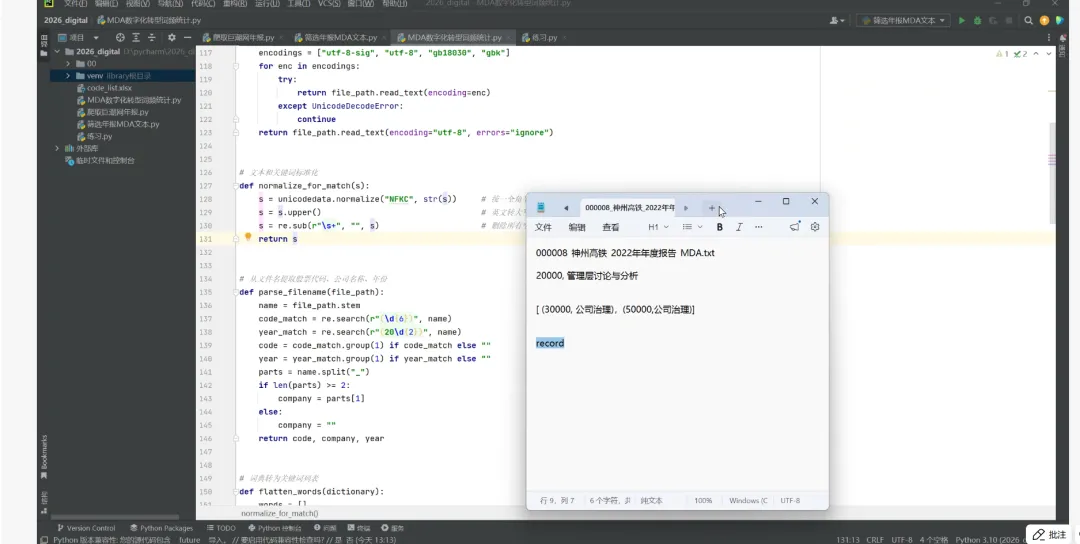The height and width of the screenshot is (544, 1080).
Task: Fold the normalize_for_match function at line 127
Action: pos(236,186)
